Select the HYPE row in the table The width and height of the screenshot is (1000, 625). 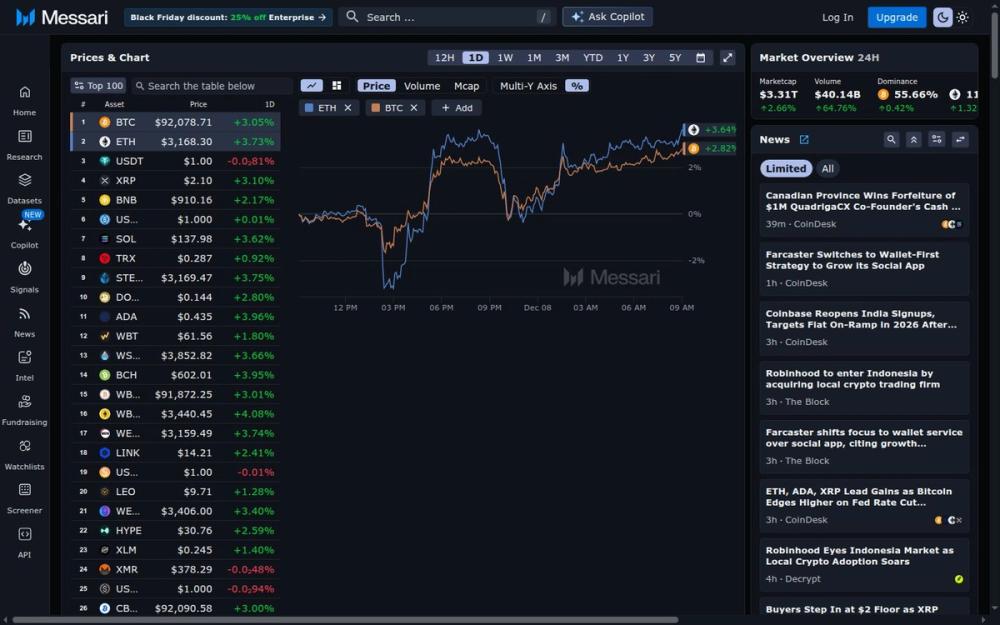[175, 531]
